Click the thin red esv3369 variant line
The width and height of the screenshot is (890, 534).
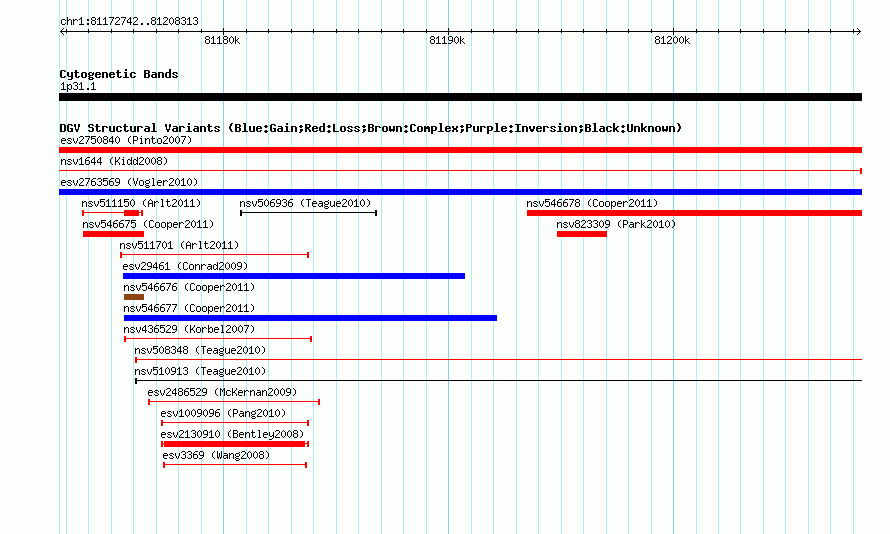pyautogui.click(x=235, y=465)
